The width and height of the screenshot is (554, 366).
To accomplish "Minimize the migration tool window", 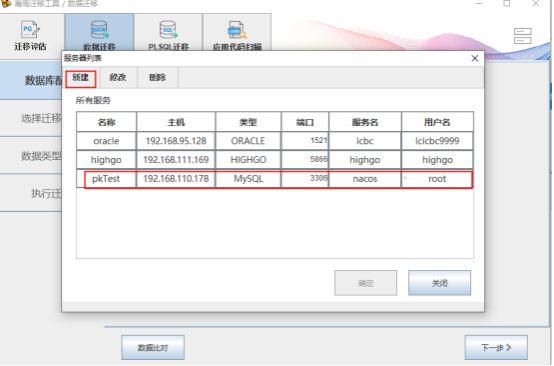I will (x=479, y=4).
